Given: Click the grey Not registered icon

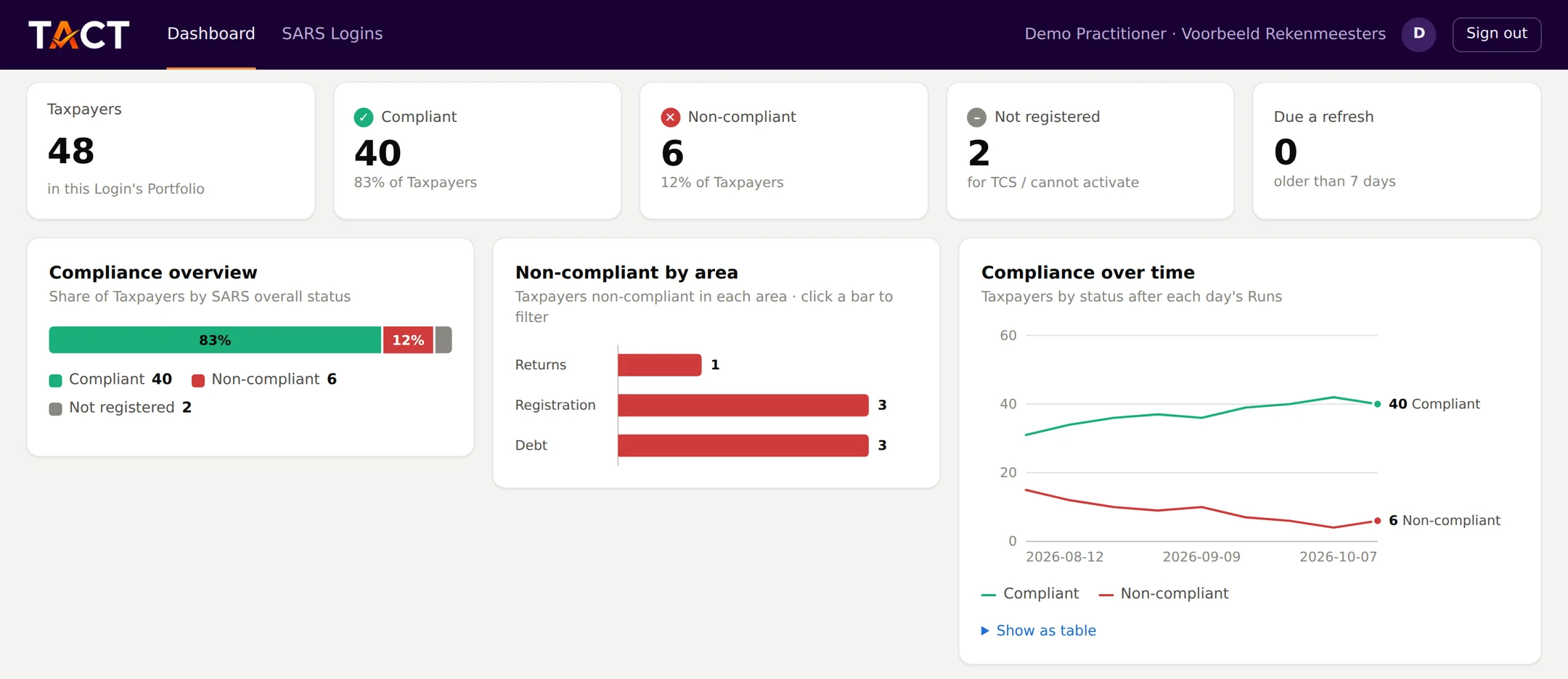Looking at the screenshot, I should click(976, 117).
